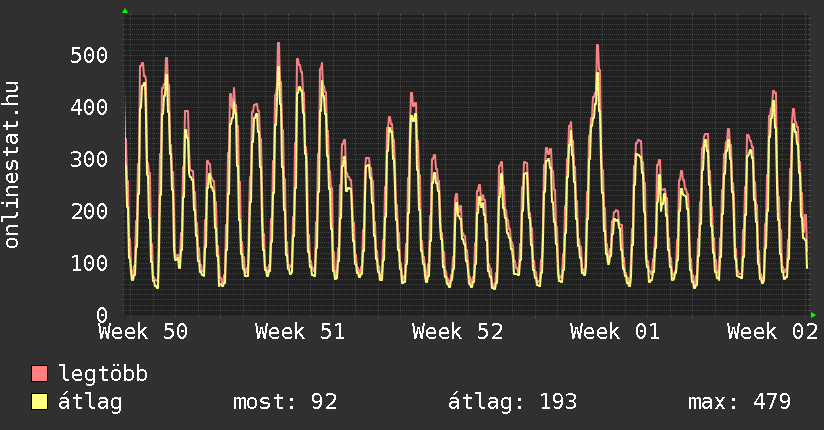This screenshot has height=430, width=824.
Task: Click the Week 50 axis label
Action: [x=143, y=332]
